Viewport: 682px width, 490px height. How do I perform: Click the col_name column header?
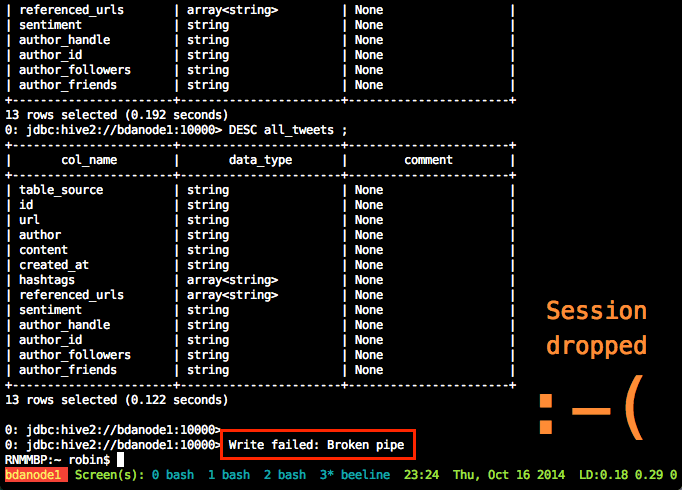(x=89, y=160)
